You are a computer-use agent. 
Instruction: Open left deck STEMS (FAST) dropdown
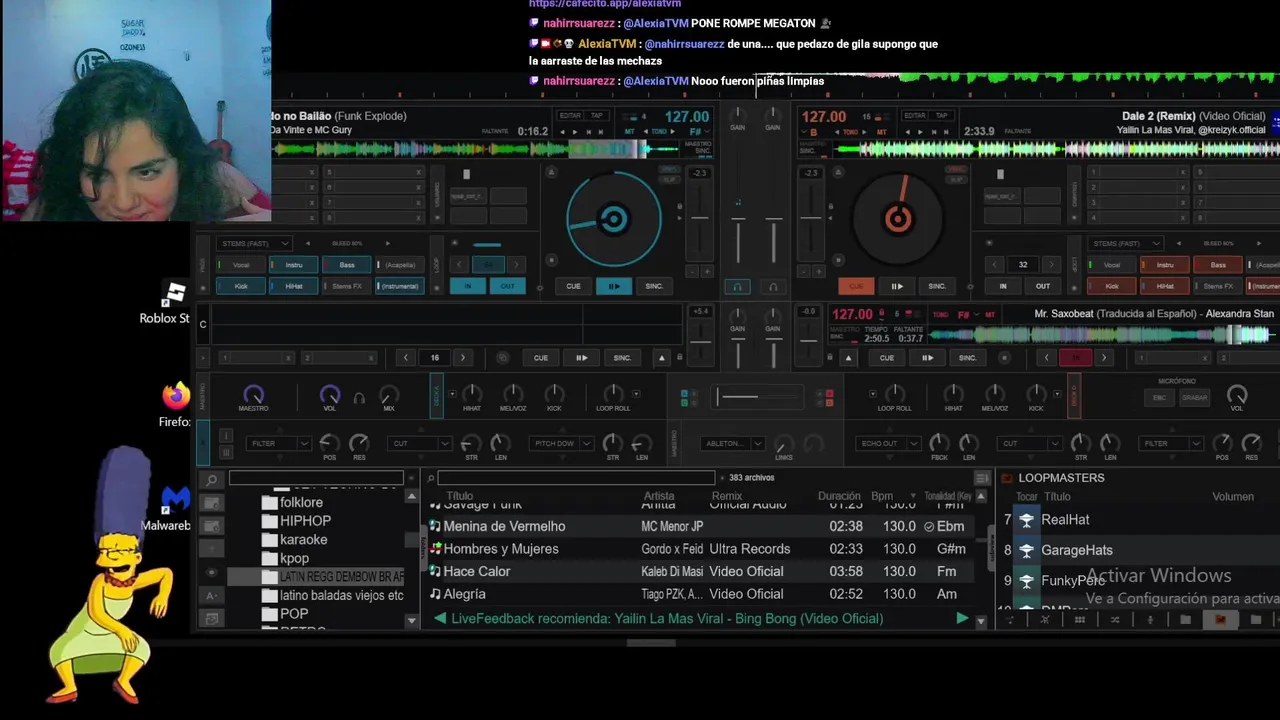pyautogui.click(x=255, y=243)
